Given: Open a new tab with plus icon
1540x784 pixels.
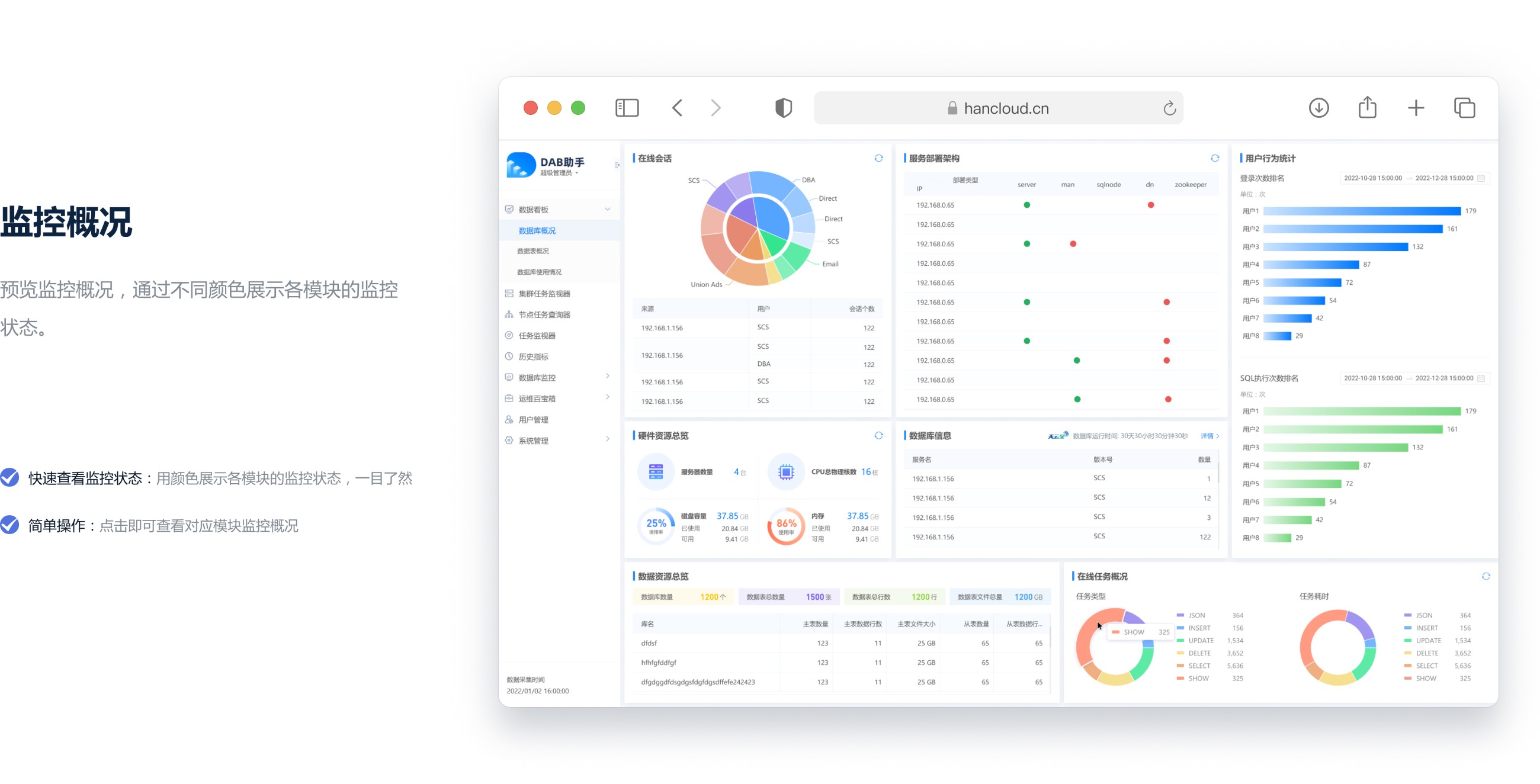Looking at the screenshot, I should (x=1416, y=108).
